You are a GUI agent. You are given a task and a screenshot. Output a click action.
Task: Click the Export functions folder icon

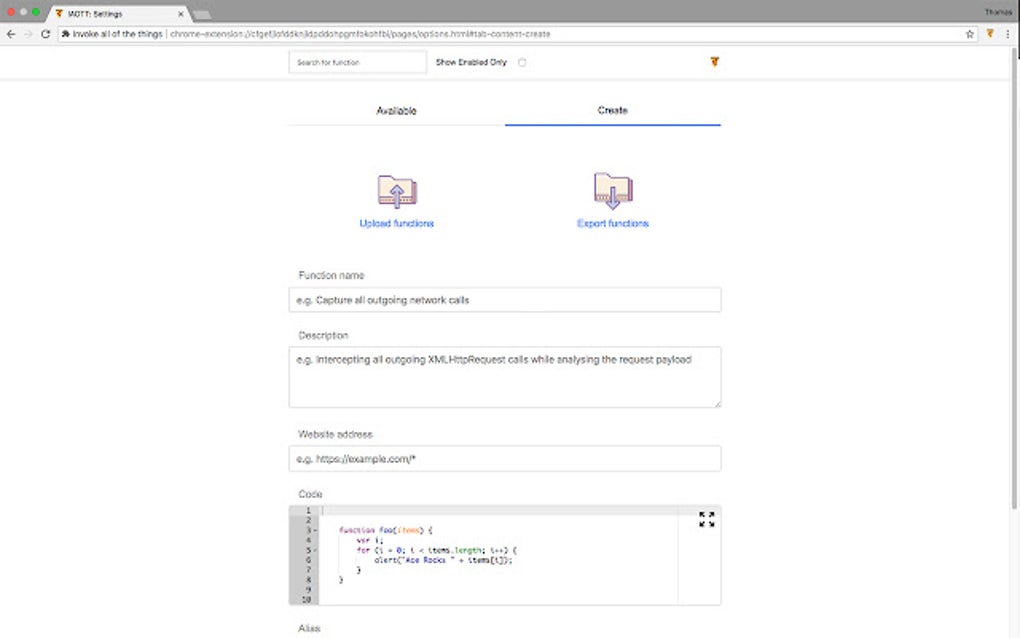click(x=613, y=189)
